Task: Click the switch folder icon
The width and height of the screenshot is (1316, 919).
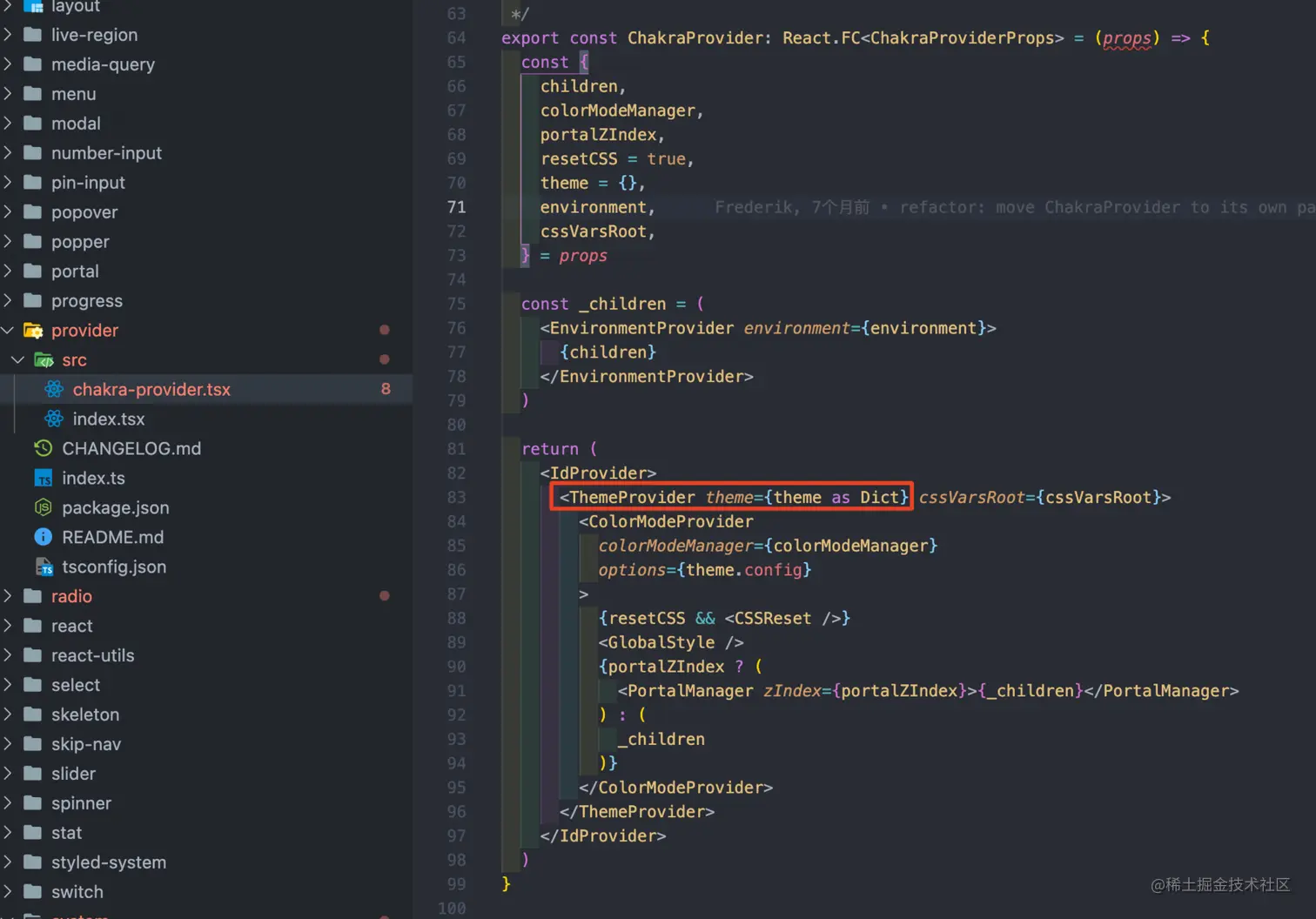Action: (33, 893)
